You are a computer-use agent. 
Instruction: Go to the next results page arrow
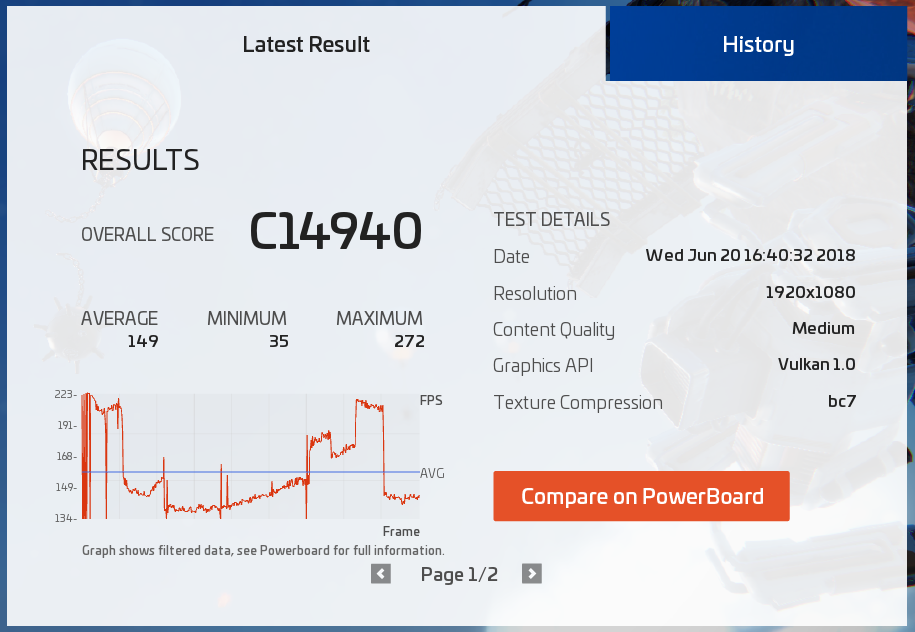click(532, 574)
